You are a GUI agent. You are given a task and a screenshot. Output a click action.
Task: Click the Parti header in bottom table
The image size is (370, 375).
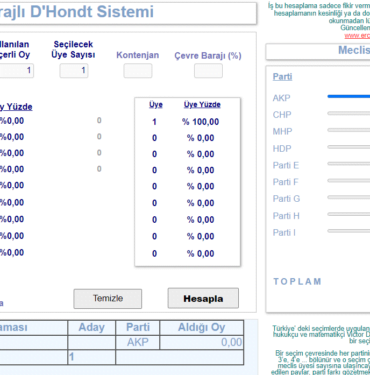138,328
